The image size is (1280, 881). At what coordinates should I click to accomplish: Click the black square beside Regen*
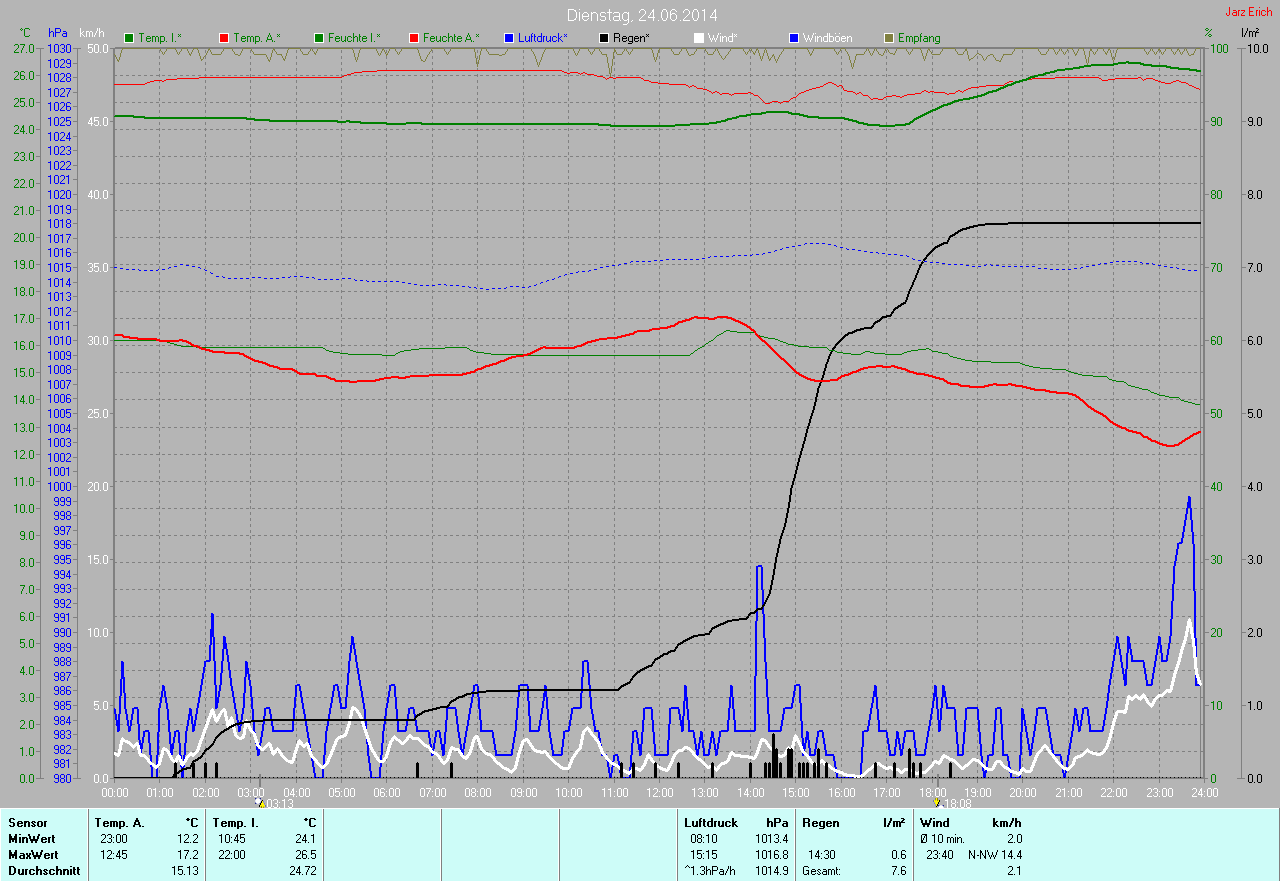tap(604, 38)
